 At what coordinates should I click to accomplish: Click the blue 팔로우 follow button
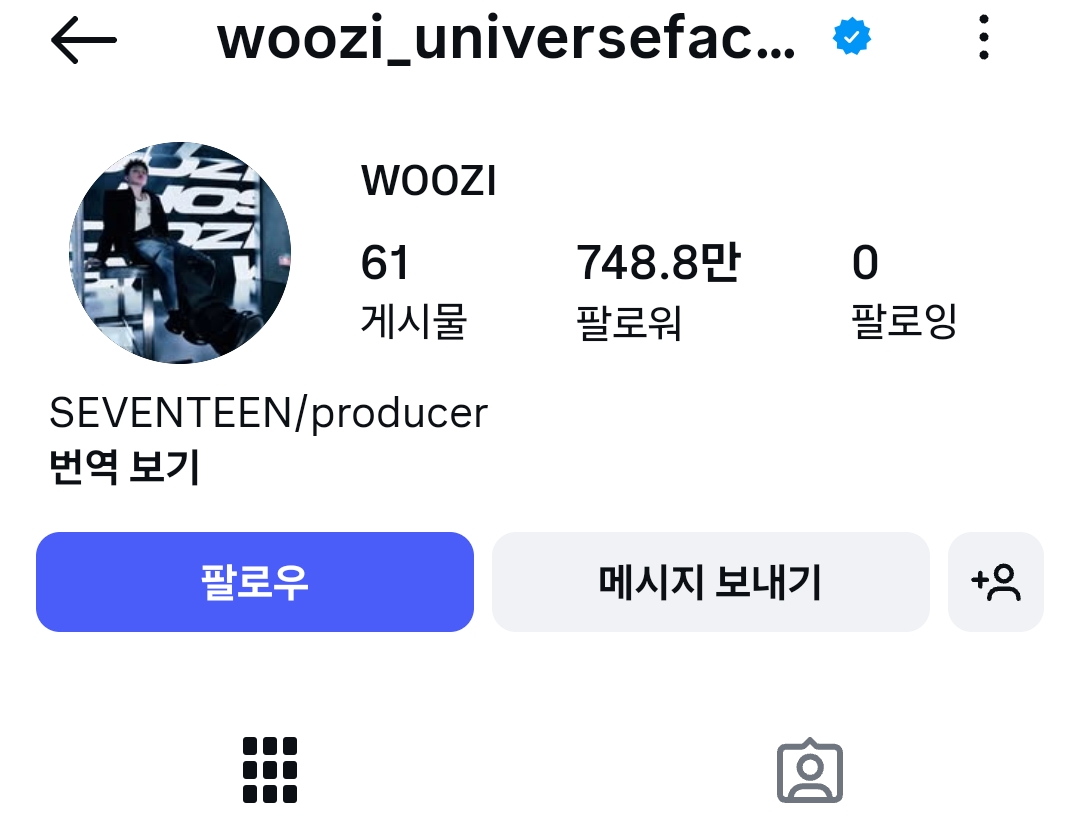[255, 582]
